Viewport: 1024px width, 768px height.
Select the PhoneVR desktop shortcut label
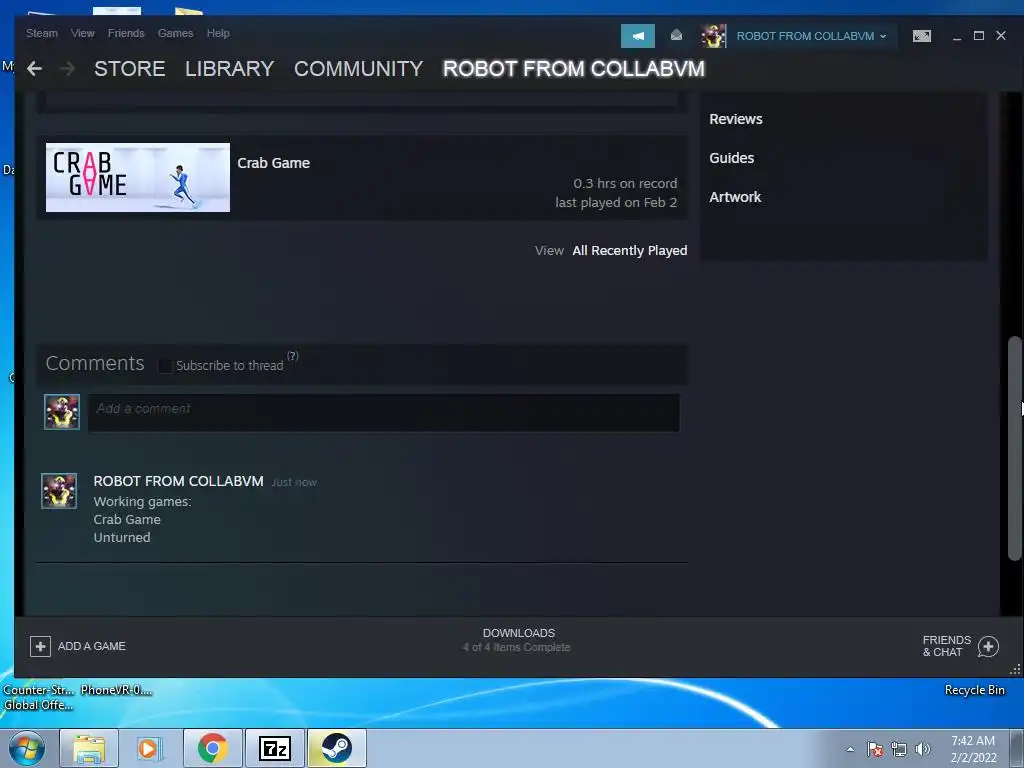pyautogui.click(x=116, y=690)
